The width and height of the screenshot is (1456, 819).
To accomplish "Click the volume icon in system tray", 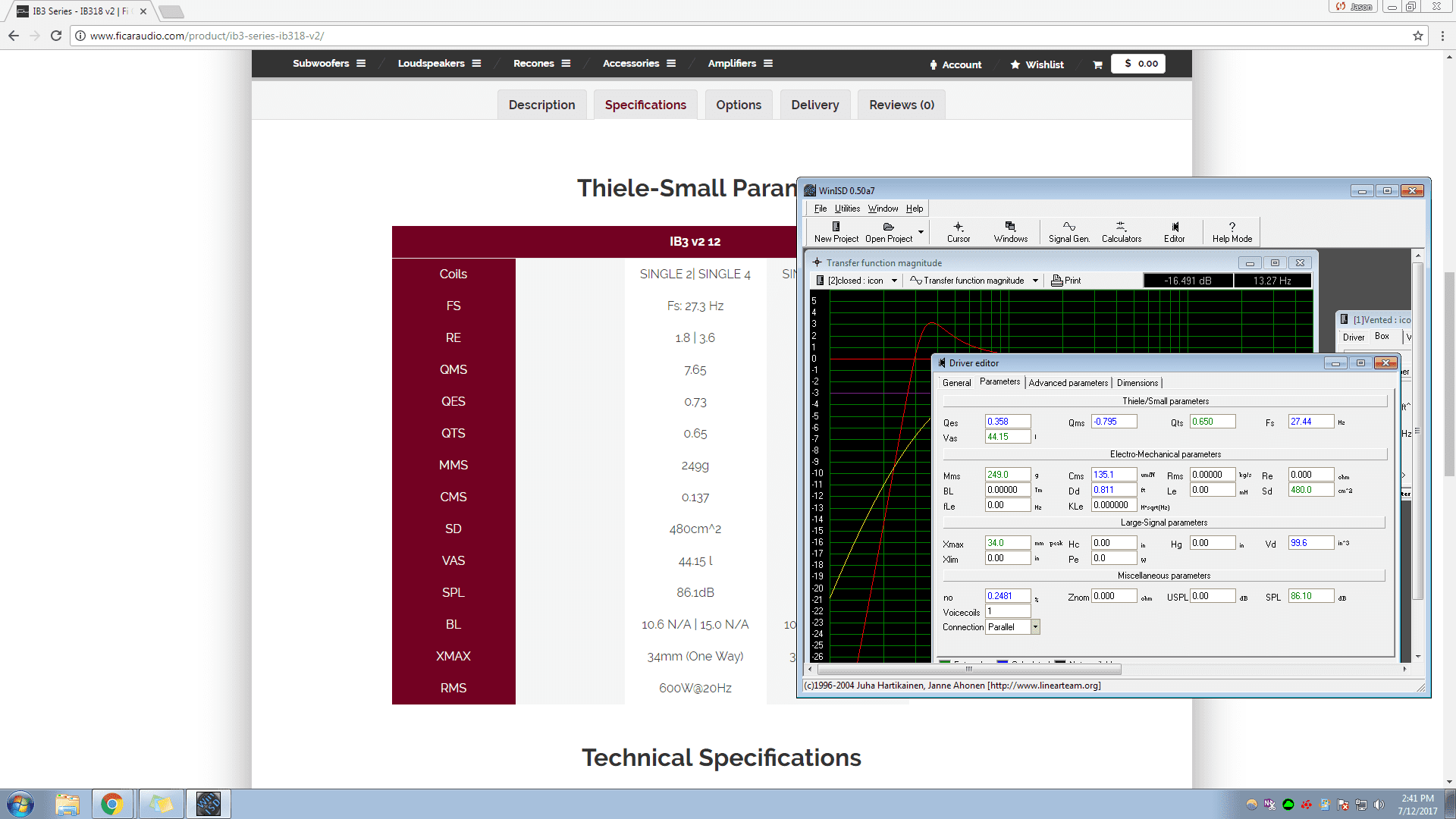I will [x=1379, y=805].
